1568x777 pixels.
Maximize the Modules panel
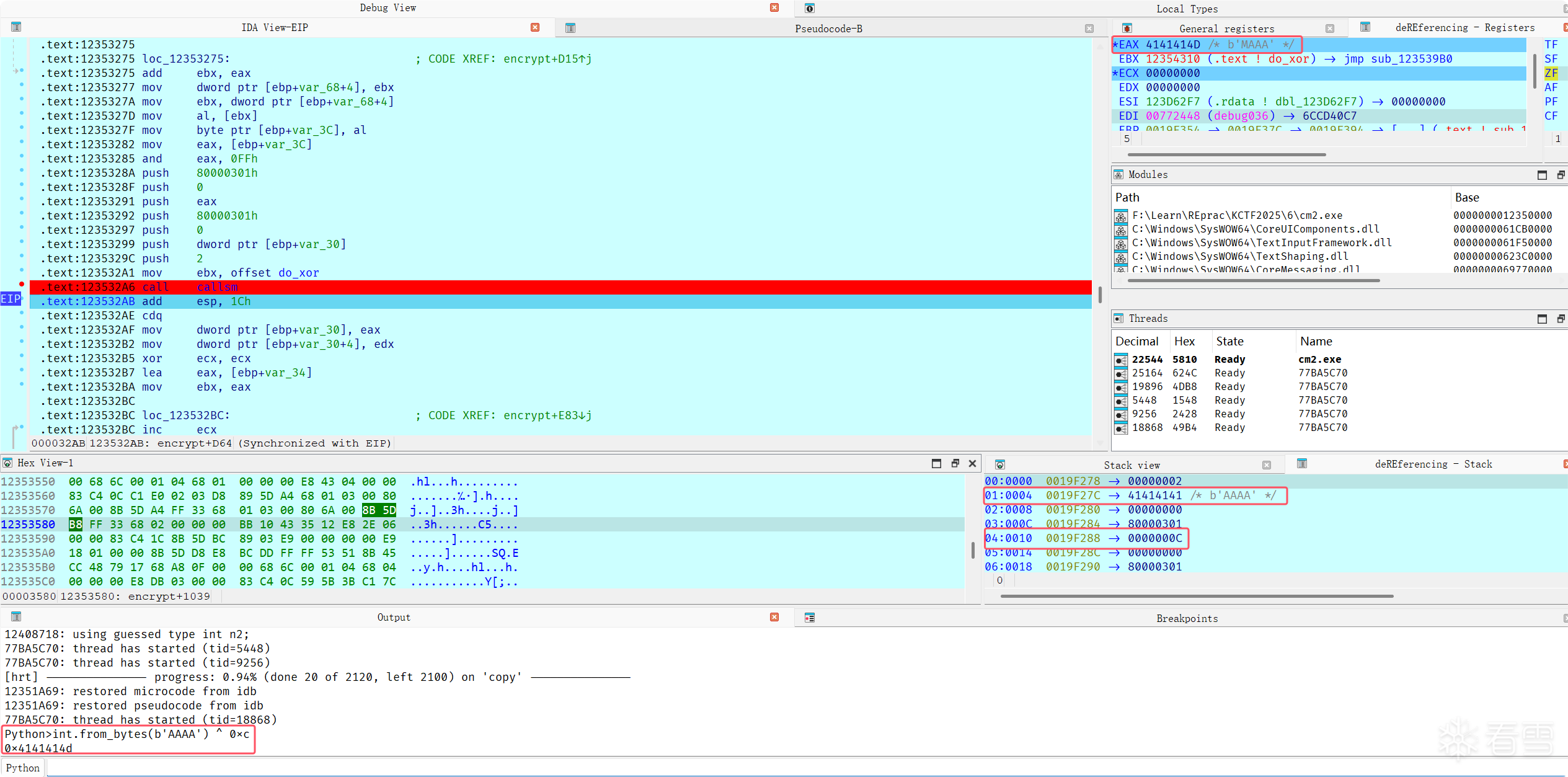1542,175
